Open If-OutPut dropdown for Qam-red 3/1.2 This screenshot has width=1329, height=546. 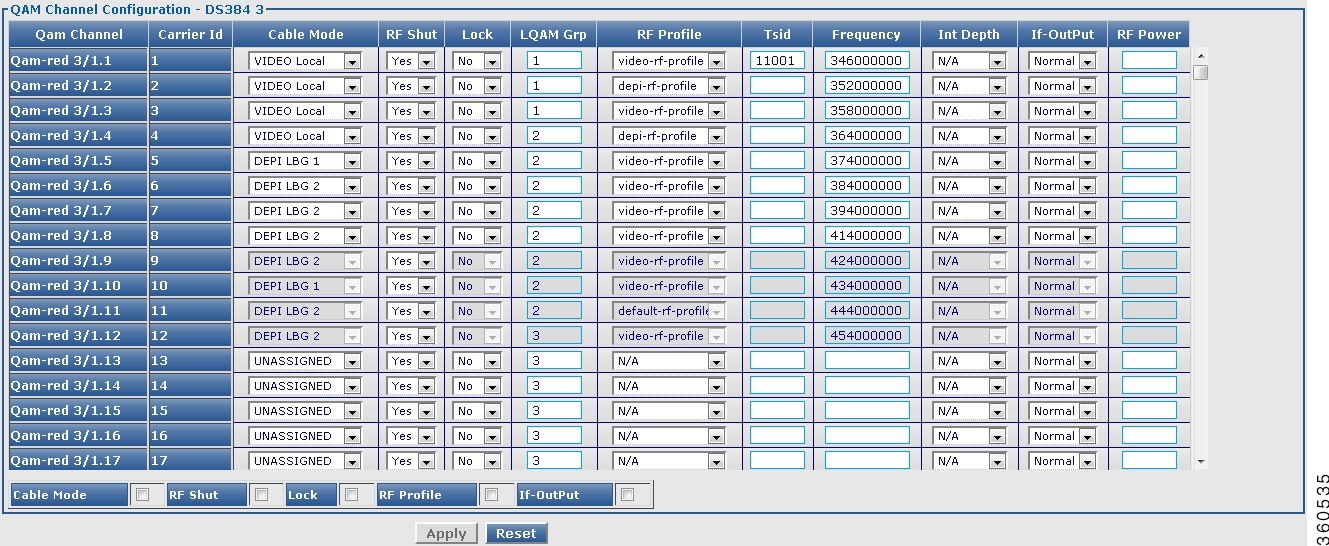point(1062,86)
